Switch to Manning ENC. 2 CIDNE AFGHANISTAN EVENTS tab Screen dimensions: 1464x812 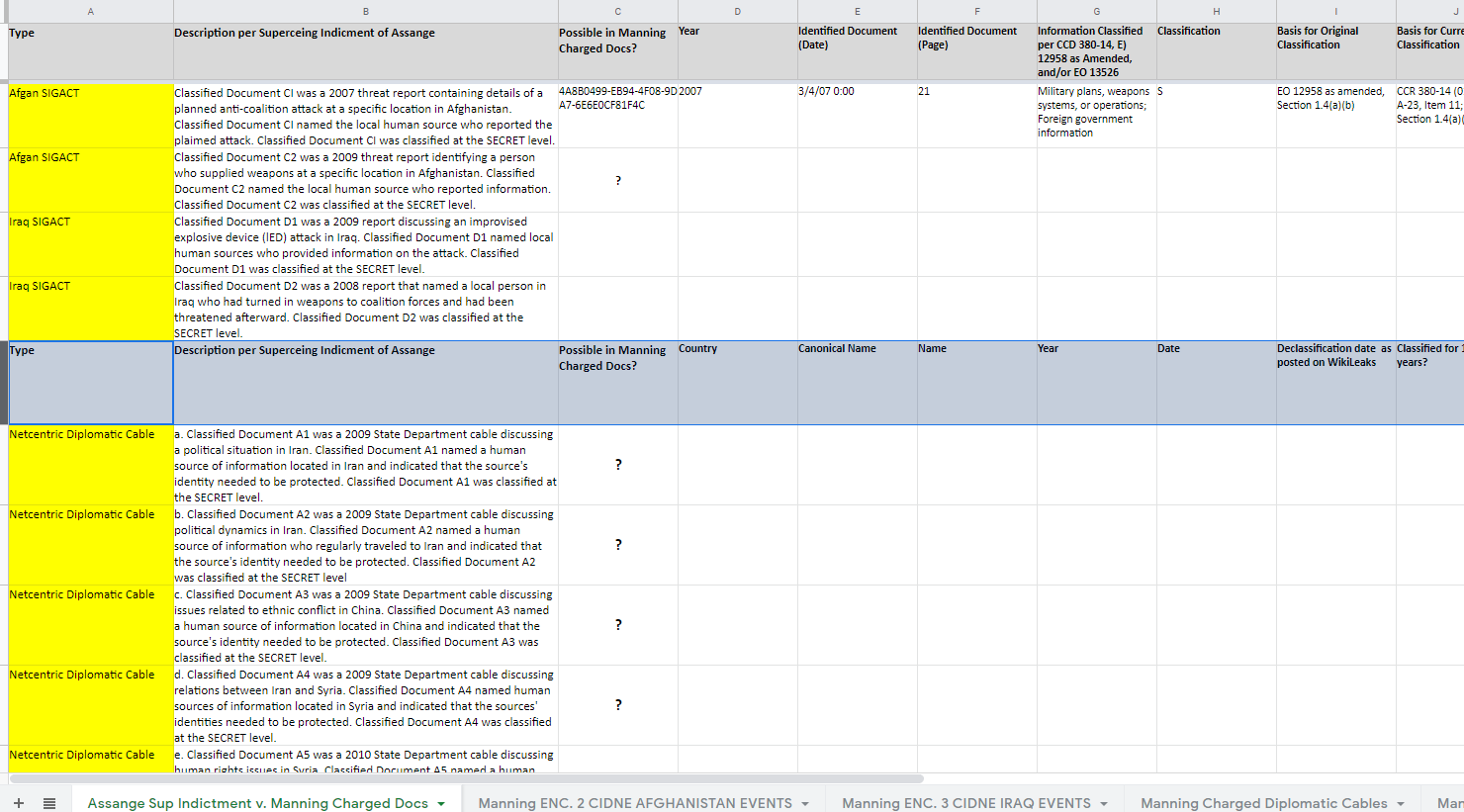pos(635,803)
